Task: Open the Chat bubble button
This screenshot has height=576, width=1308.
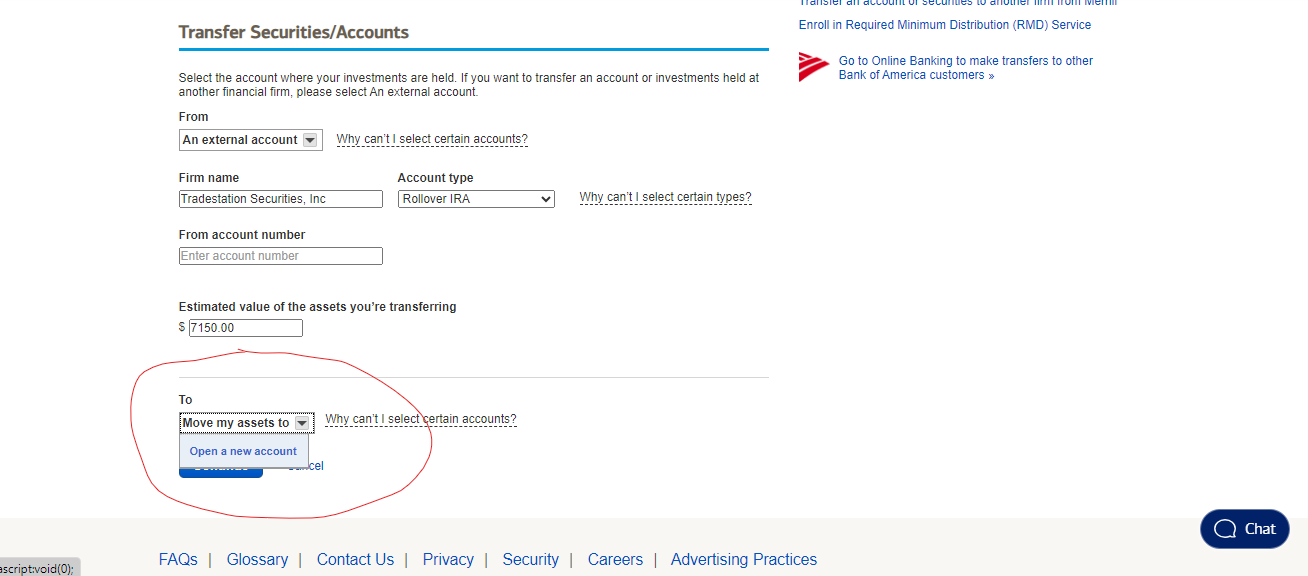Action: coord(1244,529)
